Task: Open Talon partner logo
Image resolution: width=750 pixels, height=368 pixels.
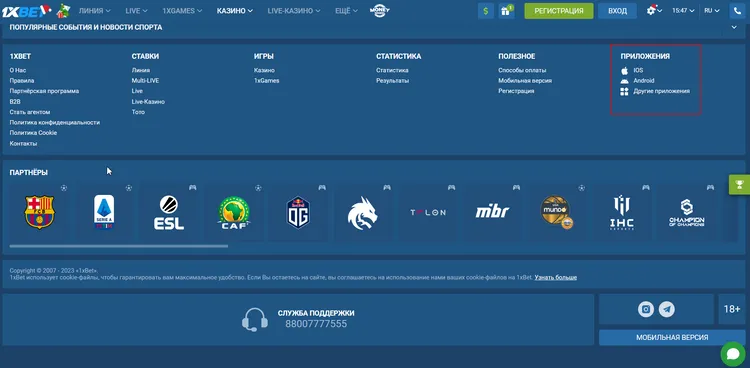Action: [x=428, y=212]
